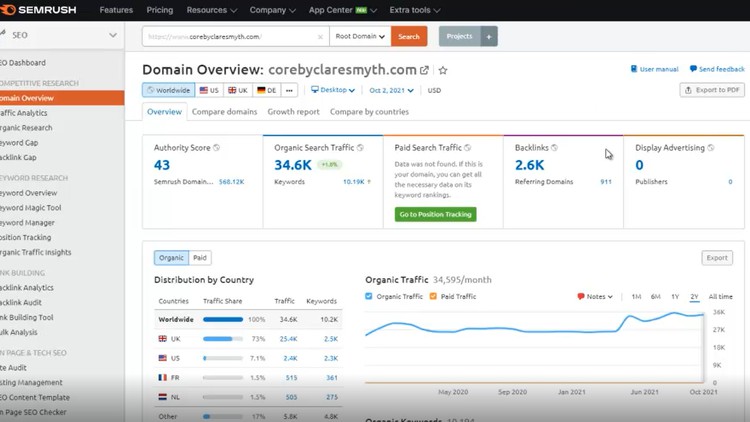Switch to Growth report tab
Viewport: 750px width, 422px height.
(x=293, y=111)
